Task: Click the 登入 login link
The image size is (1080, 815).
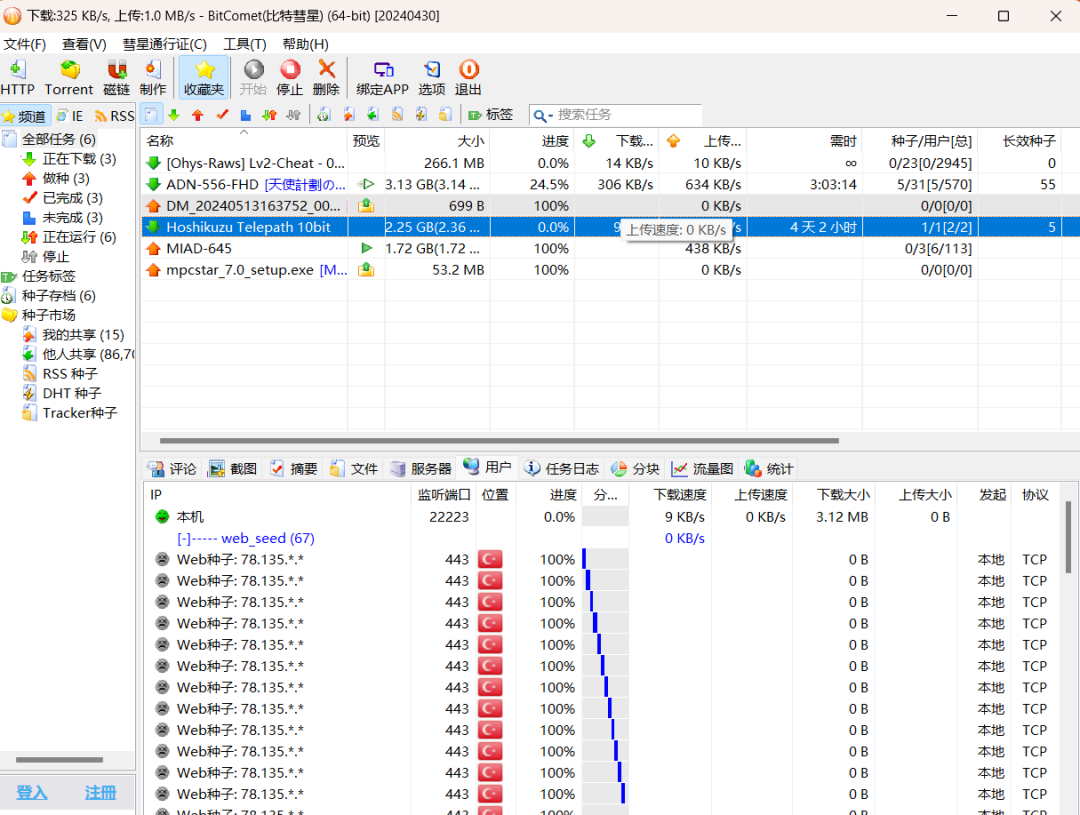Action: click(x=32, y=792)
